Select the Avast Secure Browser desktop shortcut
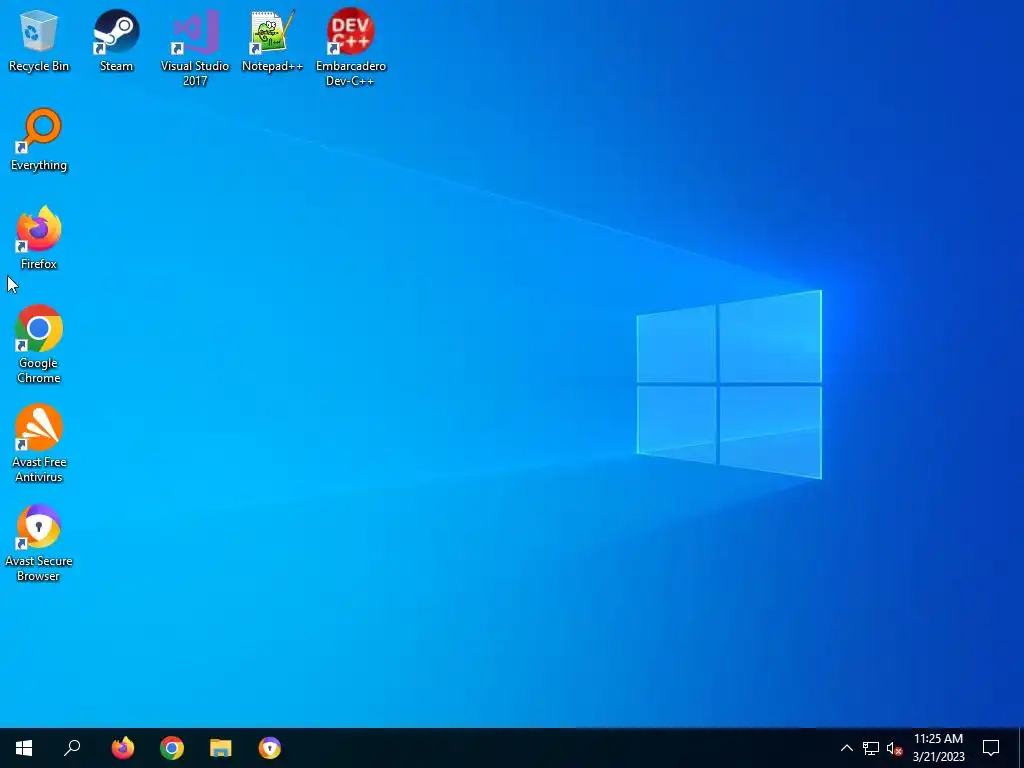 (x=39, y=543)
